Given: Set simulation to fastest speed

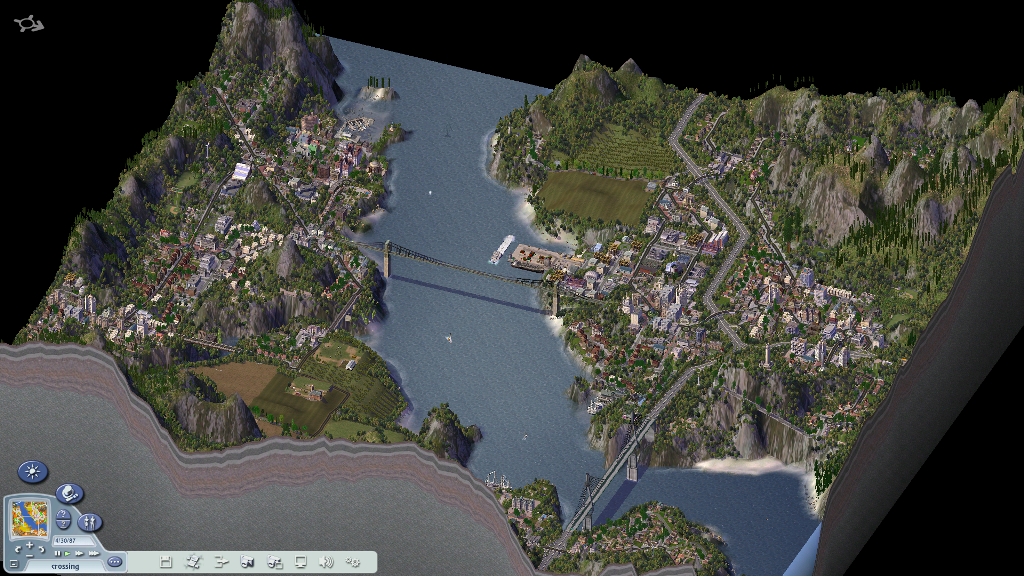Looking at the screenshot, I should pyautogui.click(x=94, y=554).
